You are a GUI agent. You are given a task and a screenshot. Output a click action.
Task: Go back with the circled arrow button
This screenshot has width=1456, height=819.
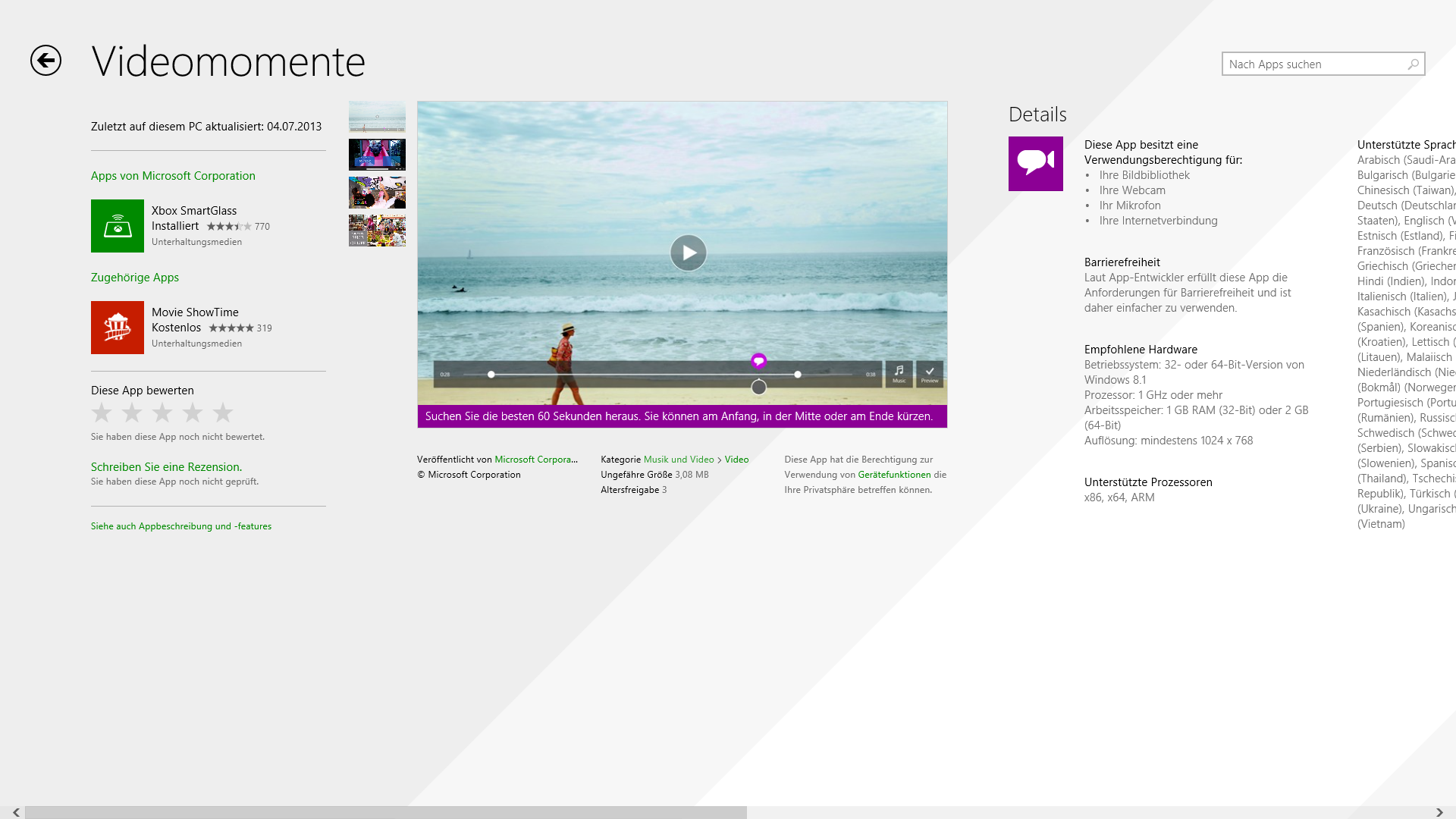45,61
